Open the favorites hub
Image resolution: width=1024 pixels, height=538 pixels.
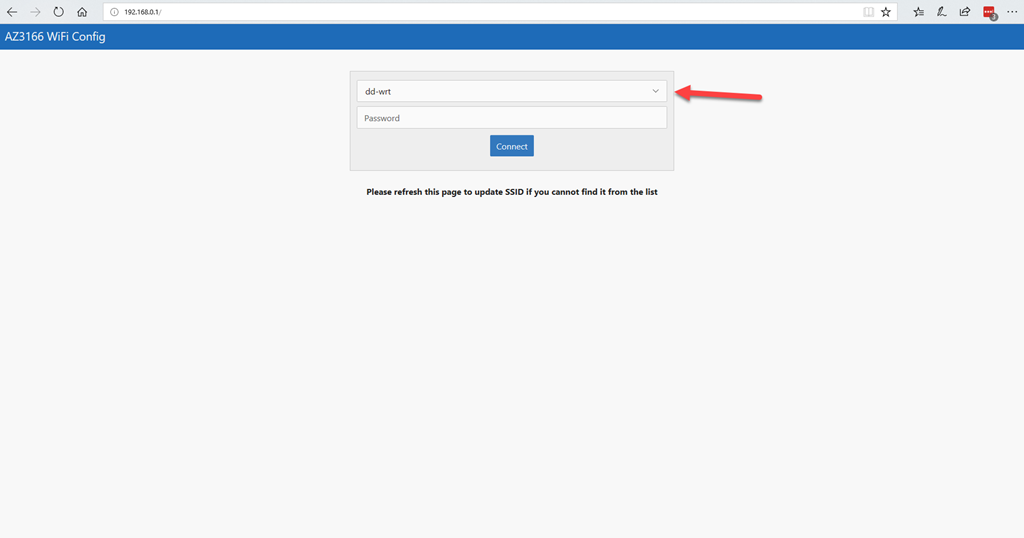tap(919, 12)
